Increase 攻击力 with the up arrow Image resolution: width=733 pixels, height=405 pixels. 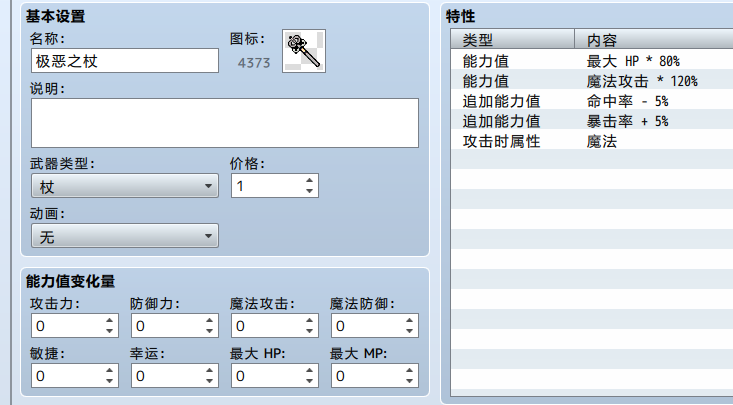coord(109,320)
